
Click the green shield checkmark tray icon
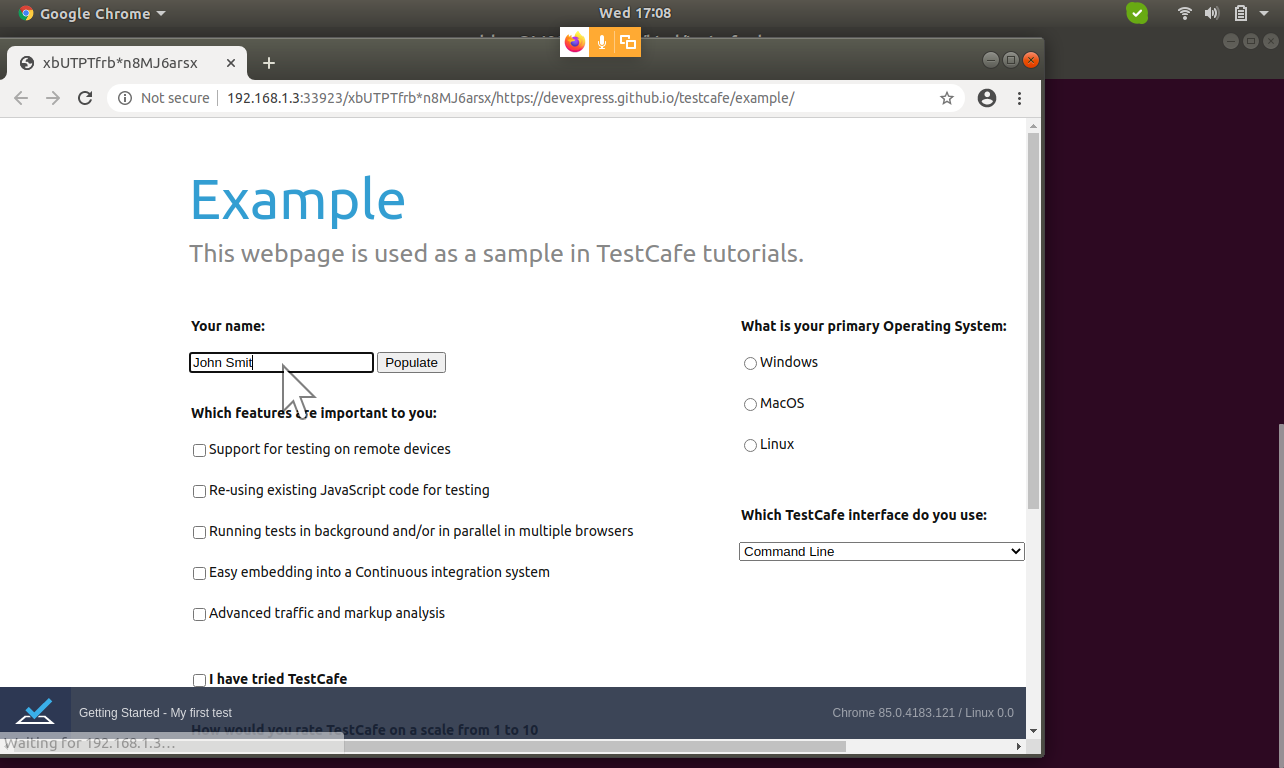1137,13
